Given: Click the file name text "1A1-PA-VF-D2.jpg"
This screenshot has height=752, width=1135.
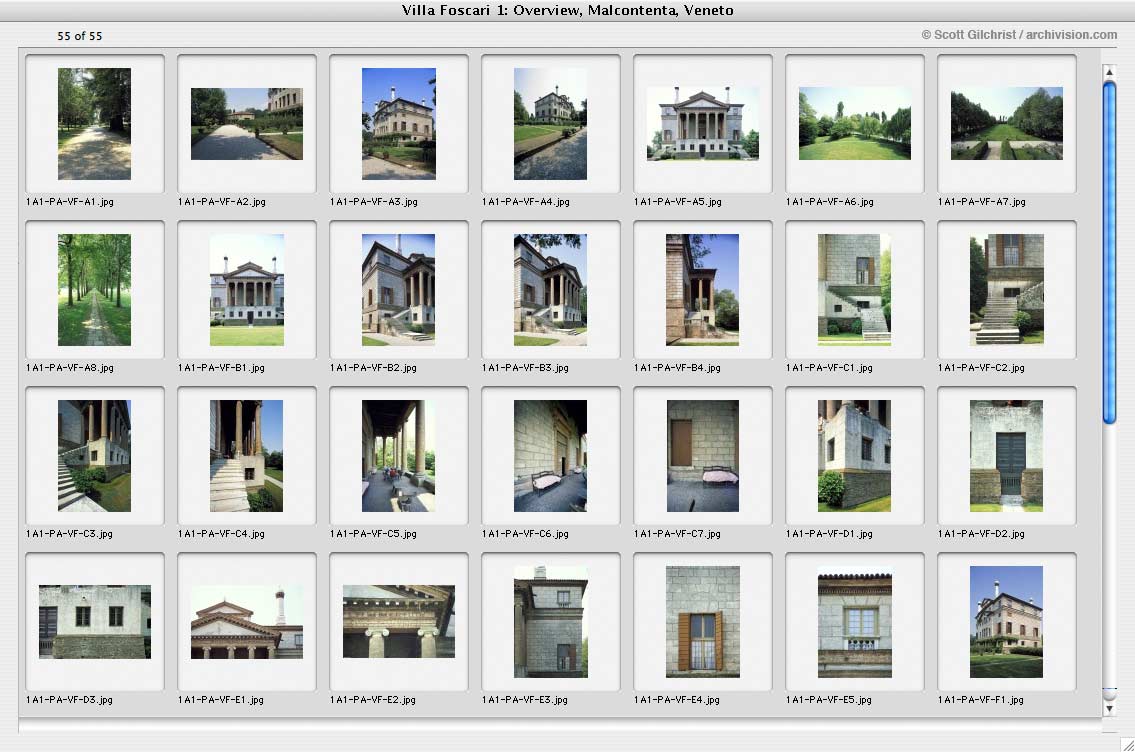Looking at the screenshot, I should (x=982, y=533).
